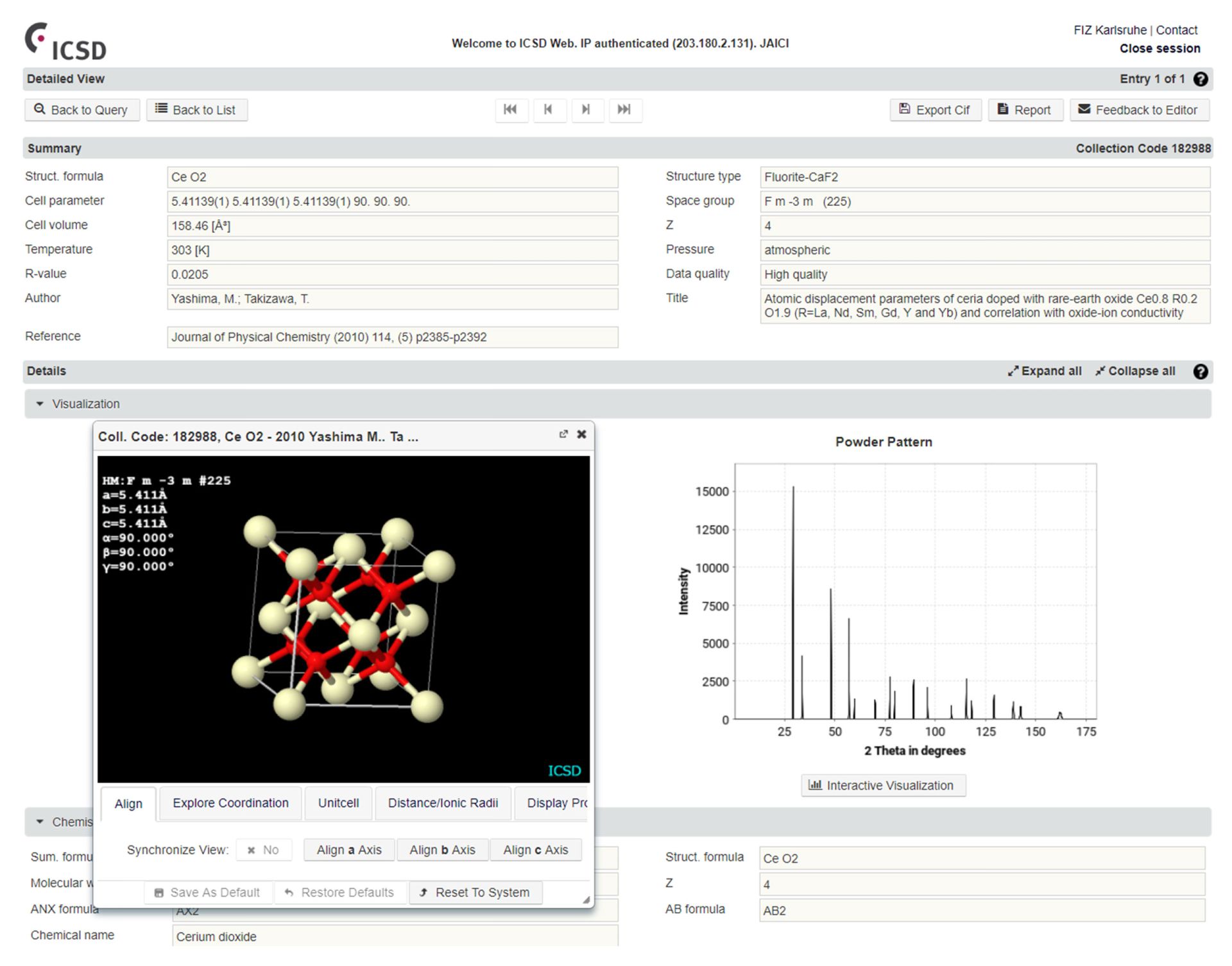Click Close session link
The width and height of the screenshot is (1232, 966).
[x=1160, y=49]
